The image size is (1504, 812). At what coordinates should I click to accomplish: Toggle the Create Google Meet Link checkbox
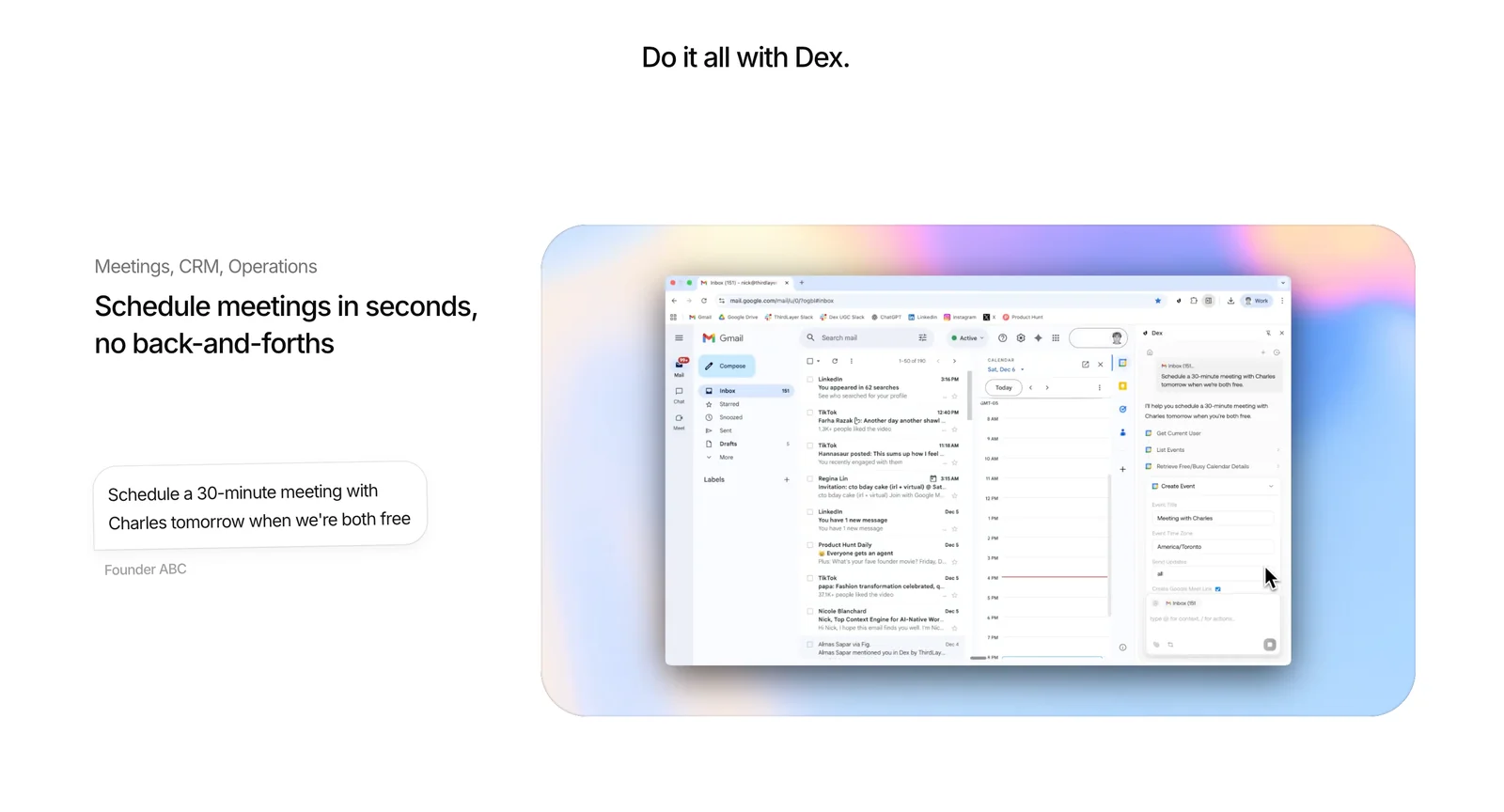click(x=1218, y=589)
